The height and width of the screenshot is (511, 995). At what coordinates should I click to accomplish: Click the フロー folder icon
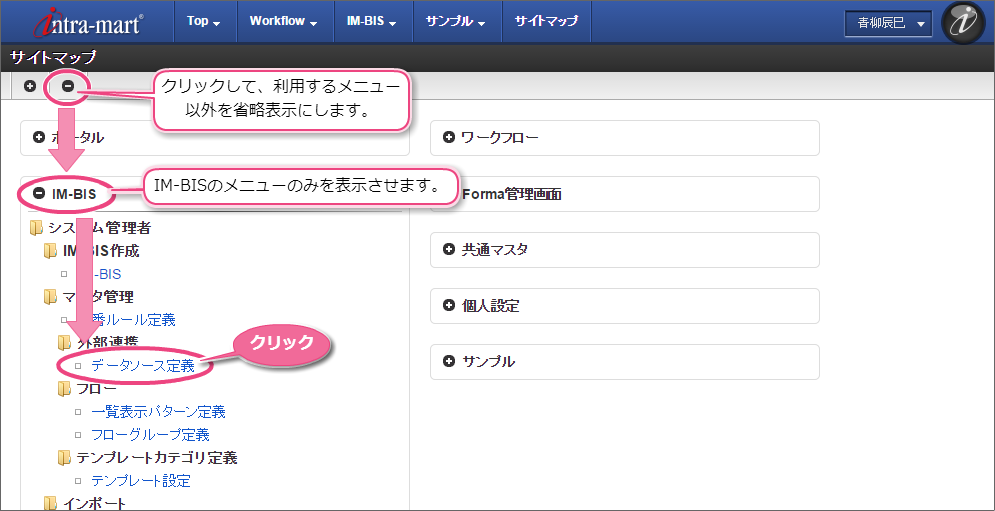click(64, 388)
